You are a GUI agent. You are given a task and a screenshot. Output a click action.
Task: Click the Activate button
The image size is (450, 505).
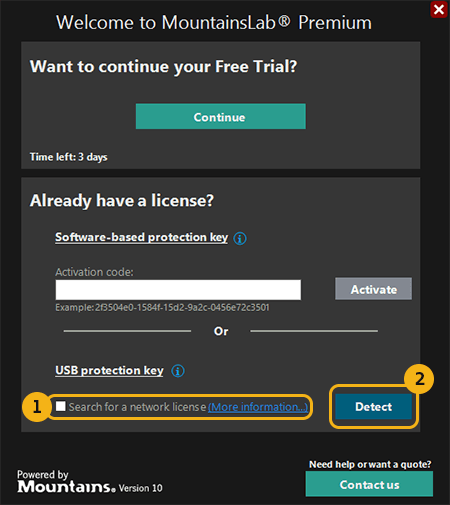point(373,289)
